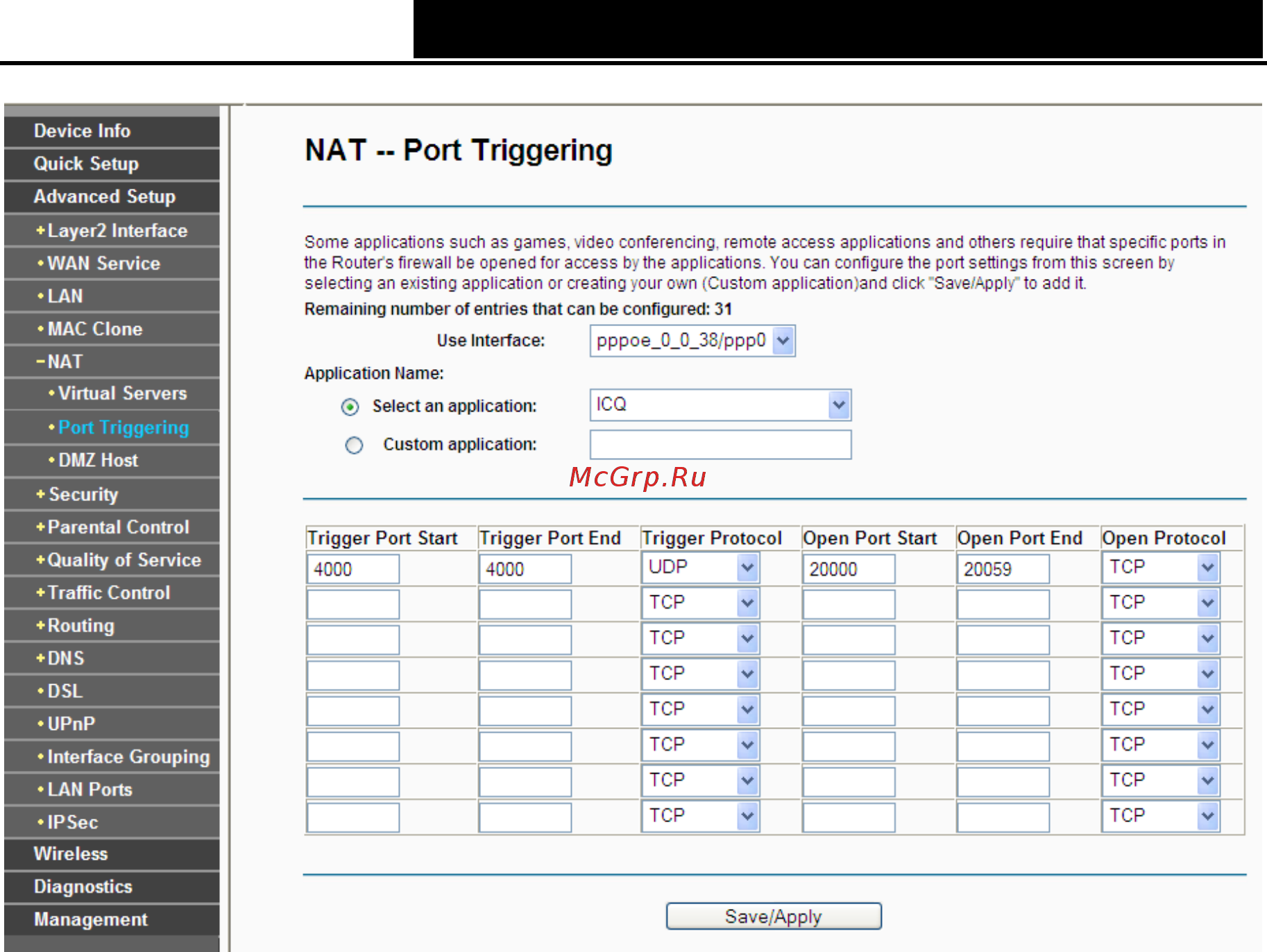1267x952 pixels.
Task: Expand Quality of Service menu
Action: click(119, 560)
